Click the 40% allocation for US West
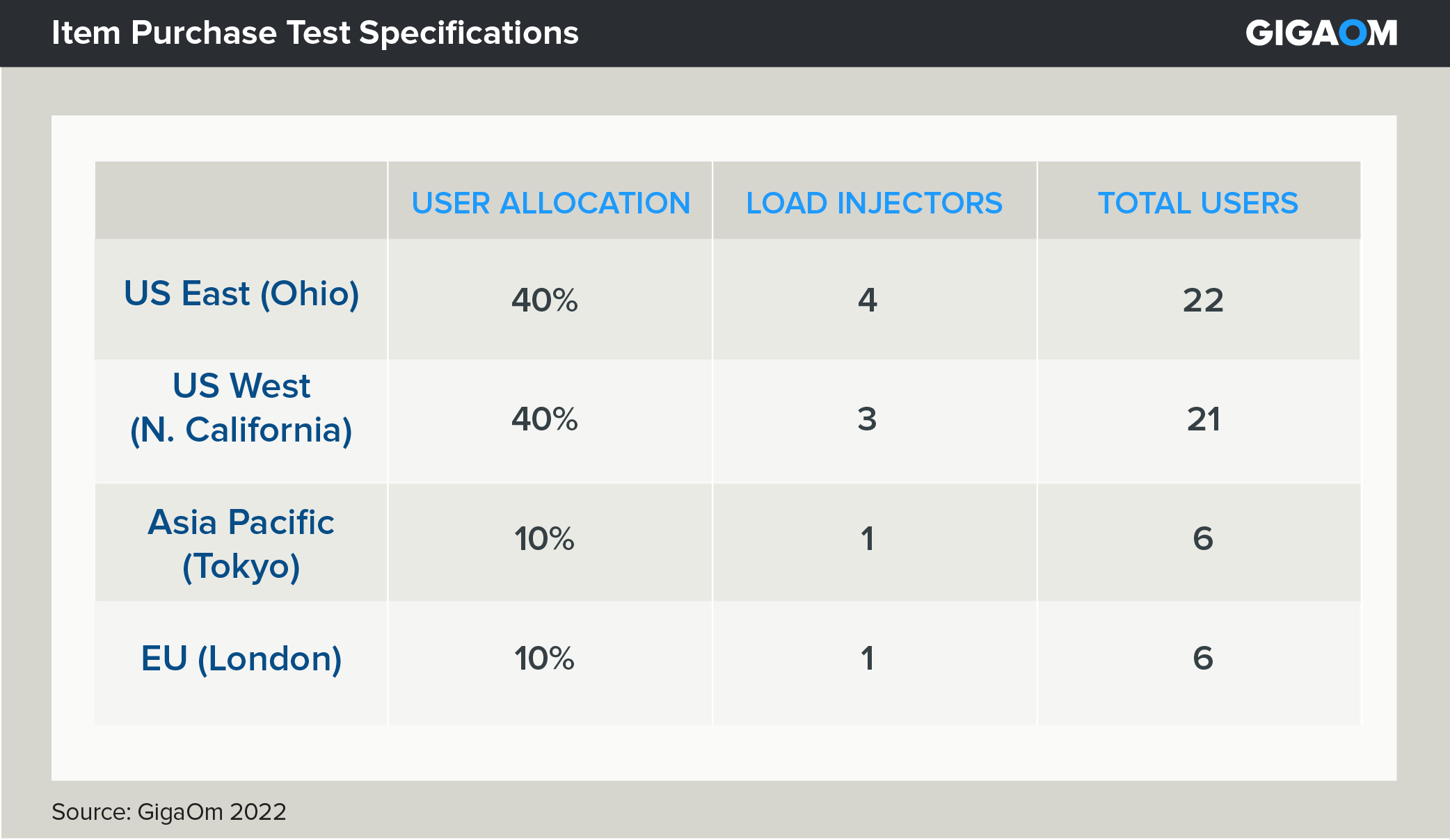 (545, 419)
